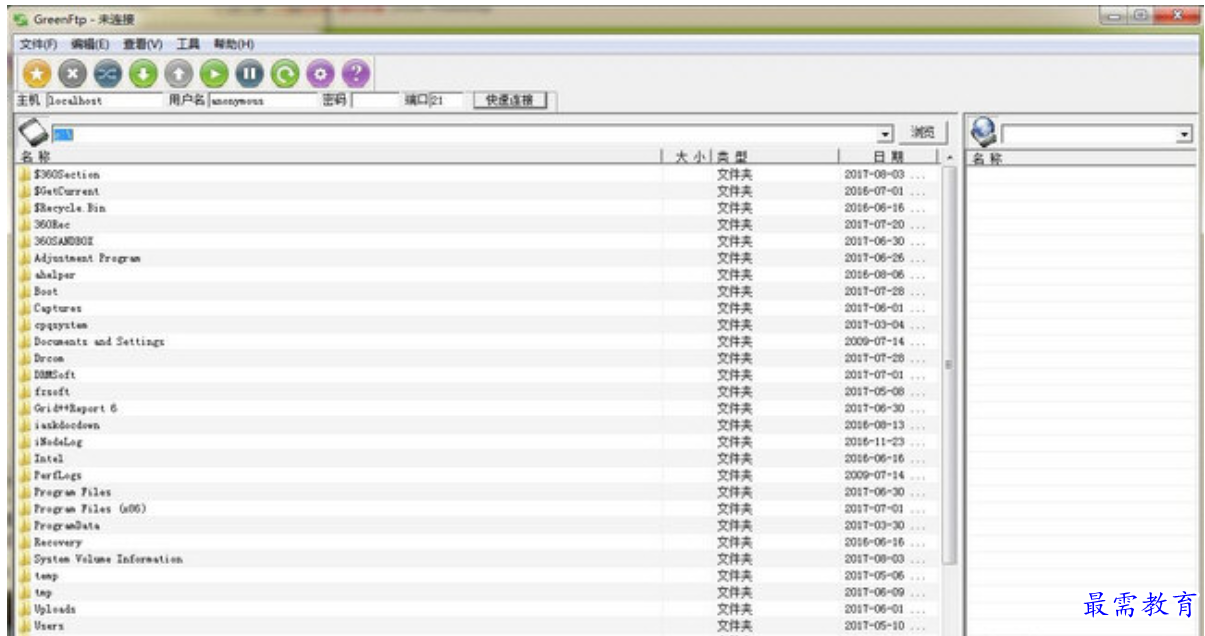Focus the 端口 port field showing 21

pyautogui.click(x=446, y=100)
